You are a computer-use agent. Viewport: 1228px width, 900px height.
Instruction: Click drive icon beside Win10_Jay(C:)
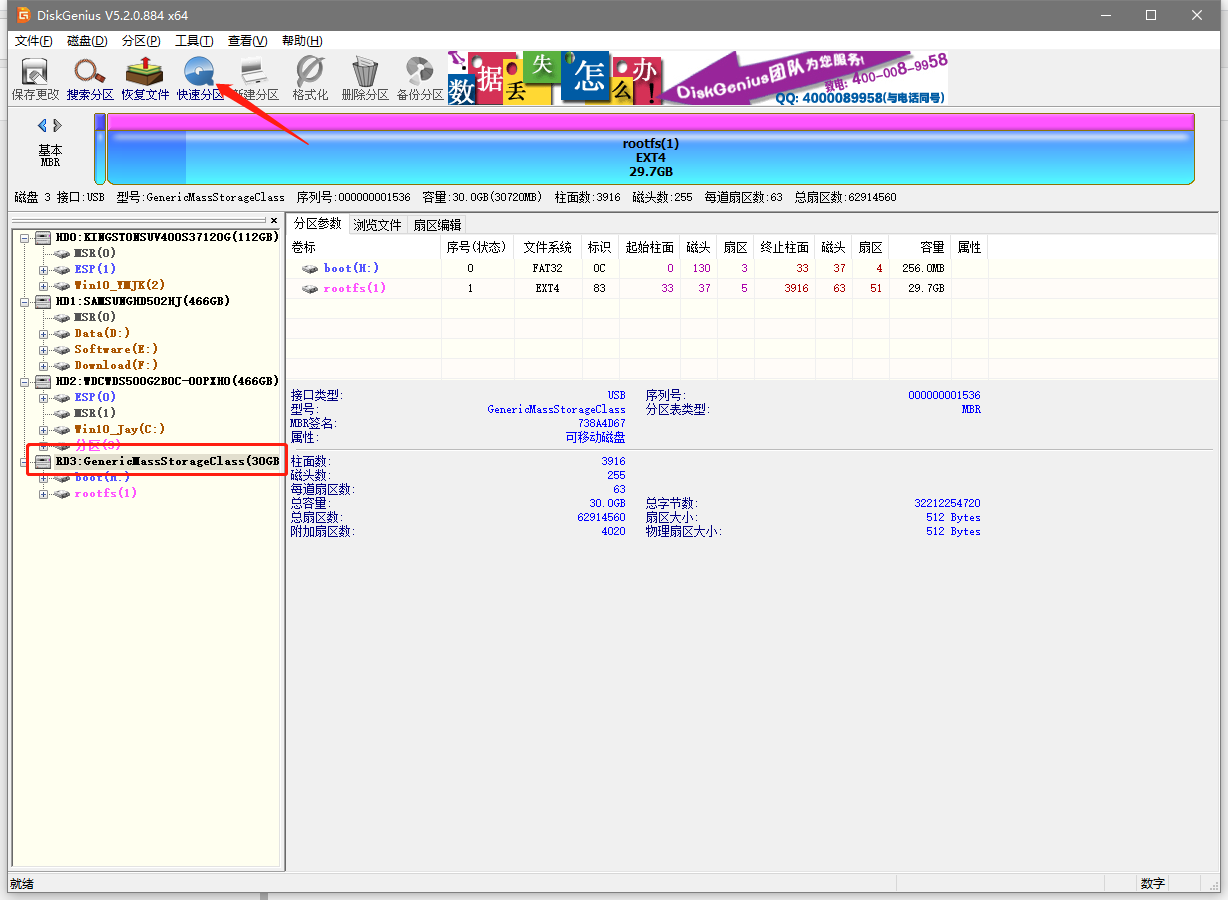coord(62,429)
